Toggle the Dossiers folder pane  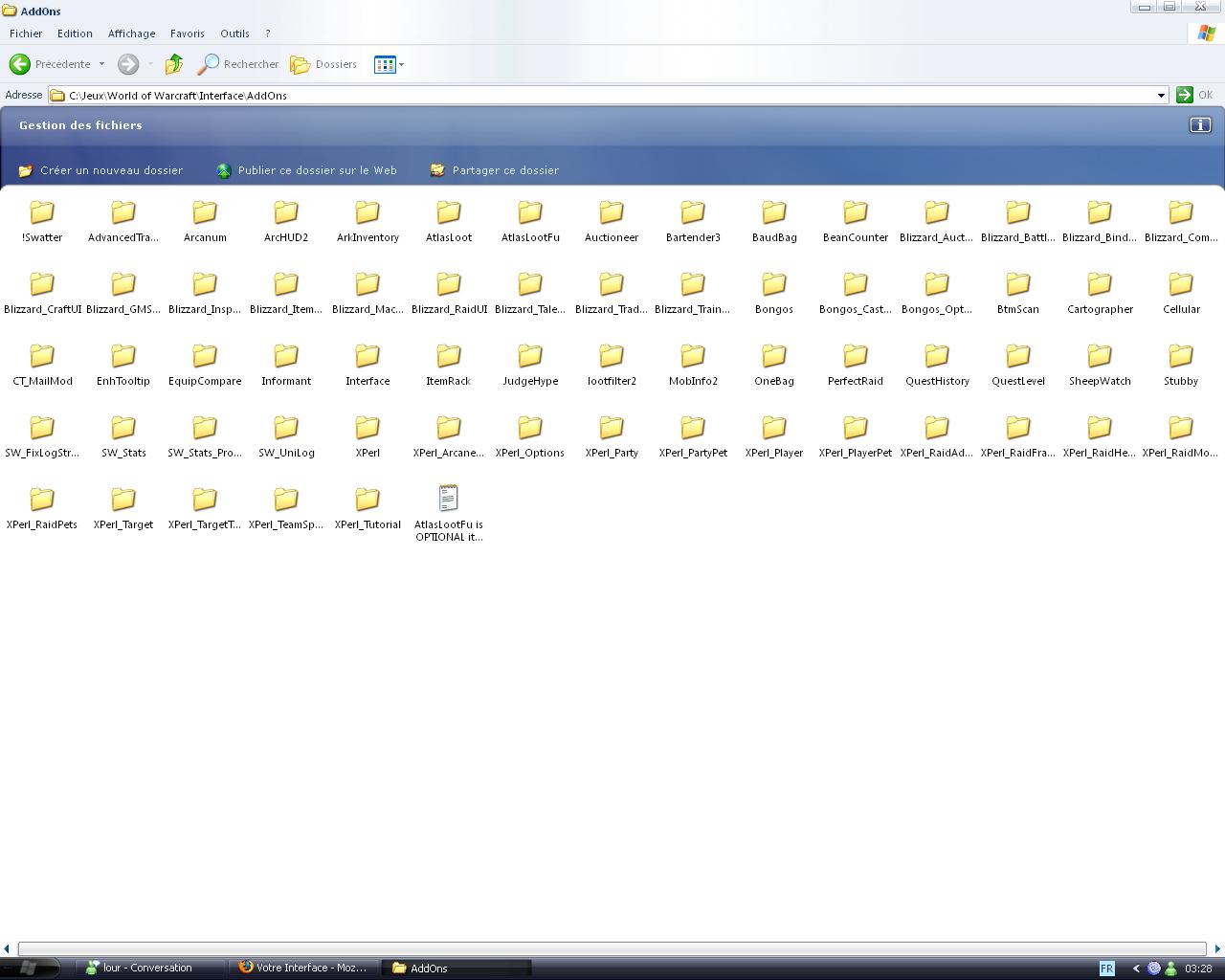[323, 64]
